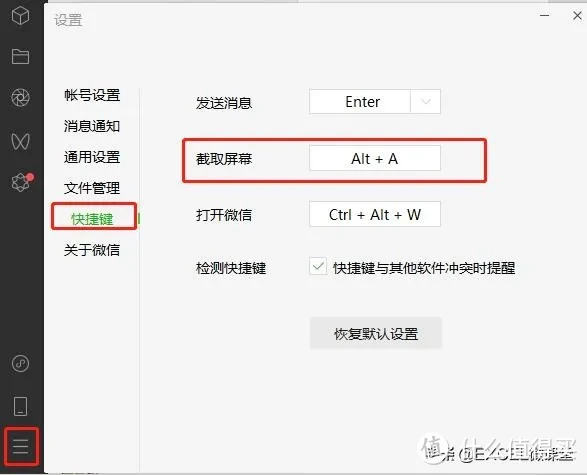The width and height of the screenshot is (587, 475).
Task: Expand the send message dropdown arrow
Action: [426, 101]
